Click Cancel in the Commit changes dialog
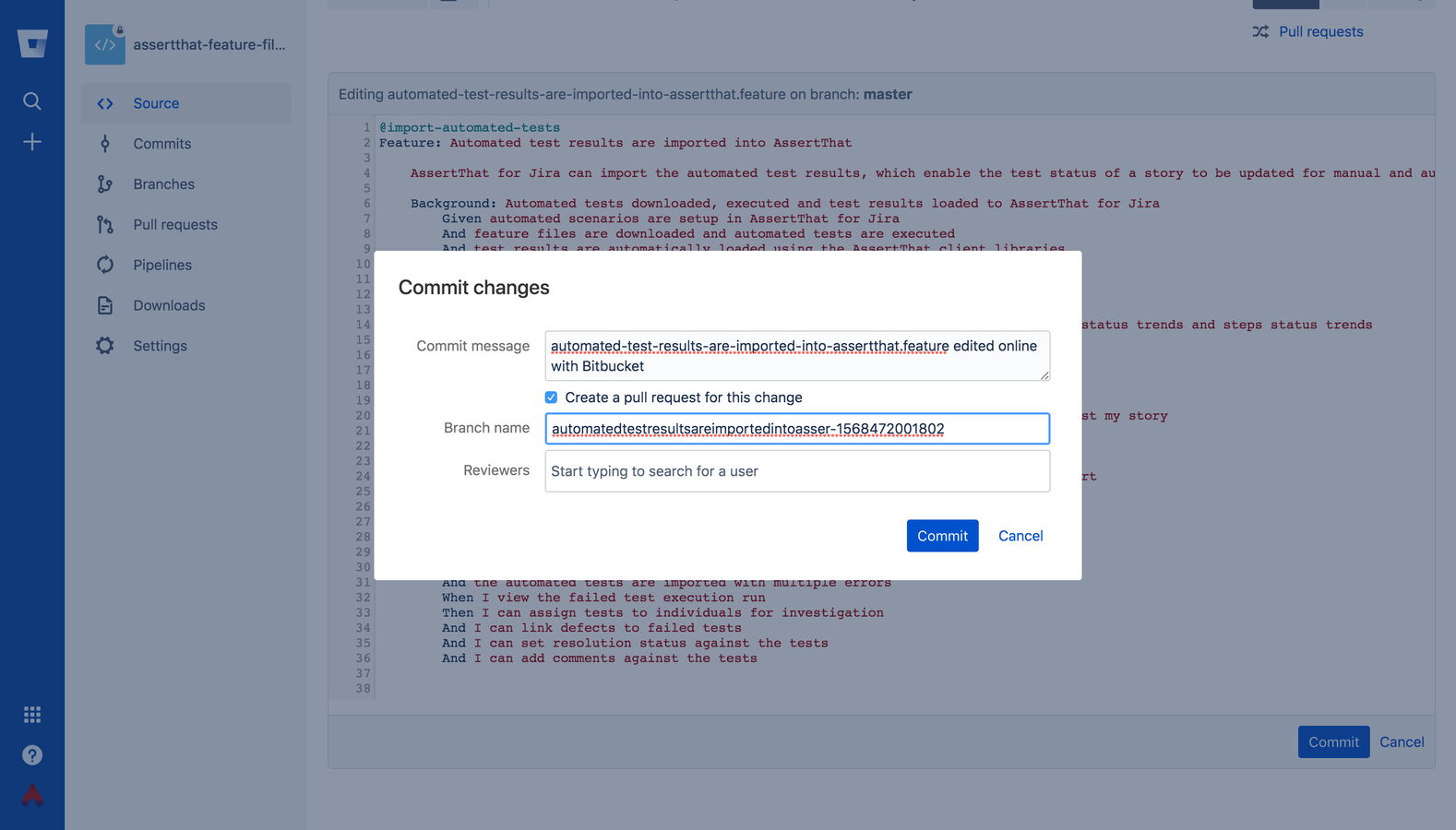This screenshot has width=1456, height=830. click(1020, 536)
